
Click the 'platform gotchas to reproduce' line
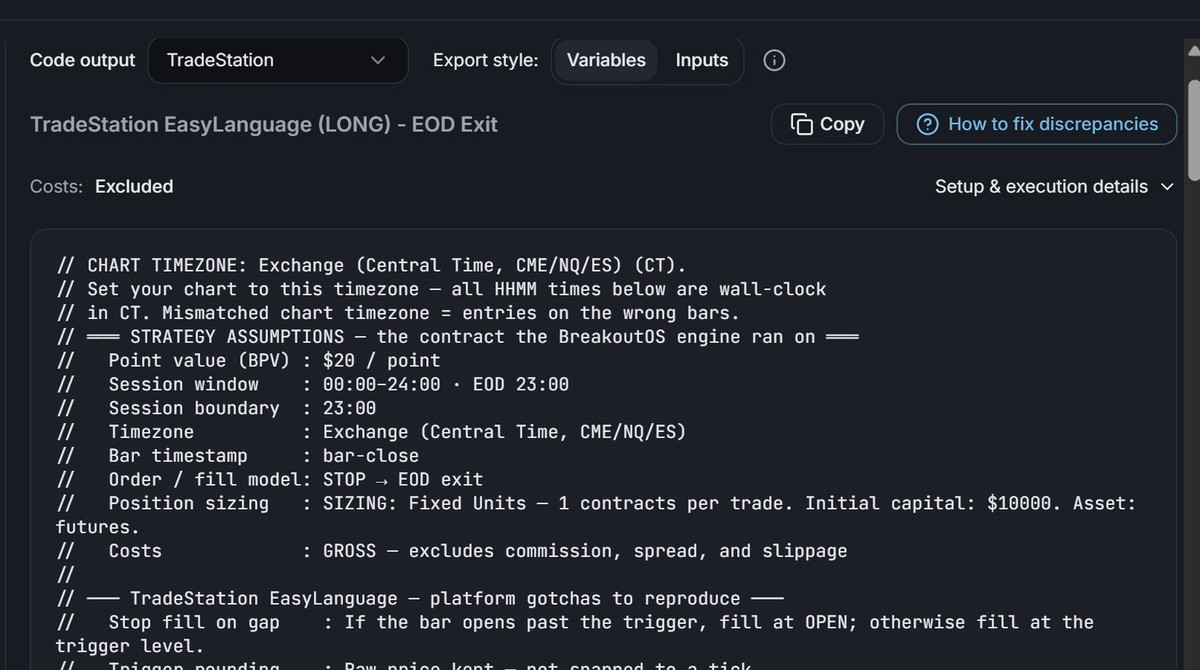pos(419,598)
